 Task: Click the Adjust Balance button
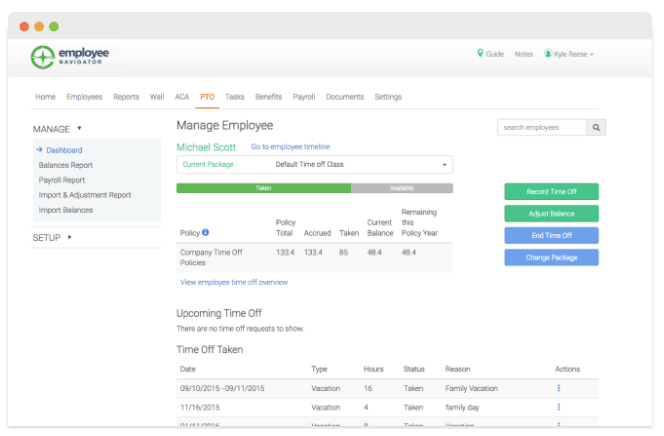coord(551,213)
